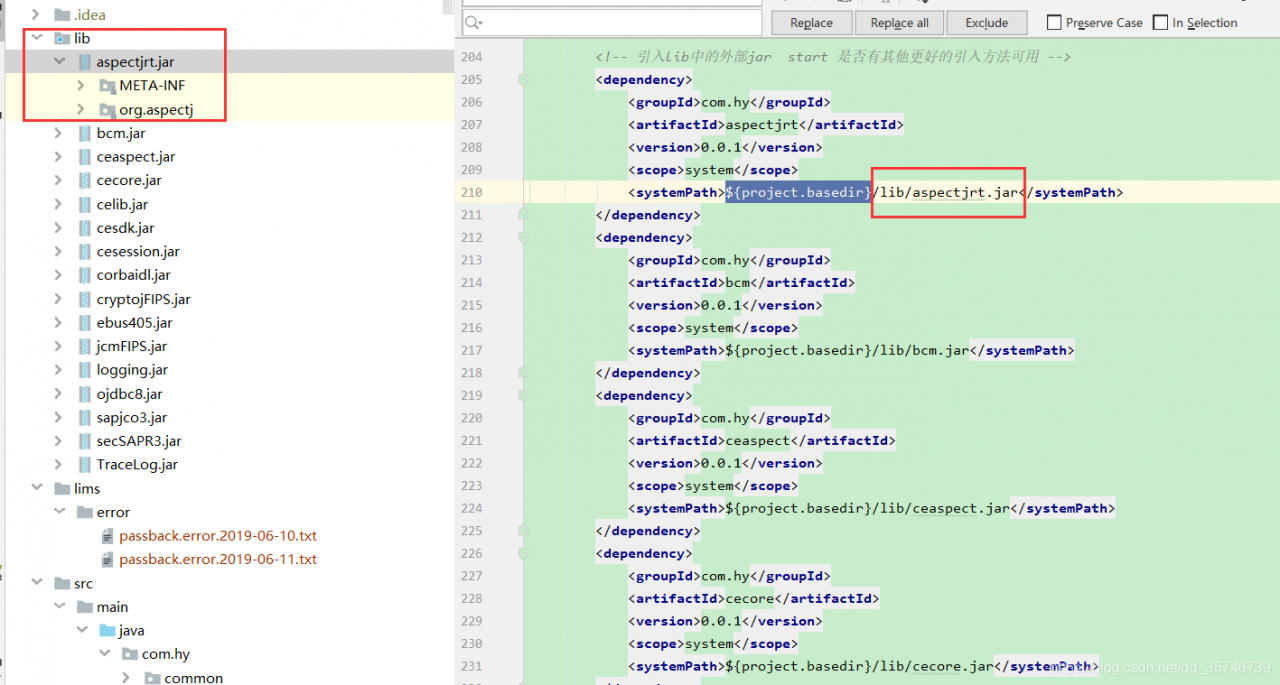Image resolution: width=1280 pixels, height=685 pixels.
Task: Click the Exclude button
Action: (x=986, y=23)
